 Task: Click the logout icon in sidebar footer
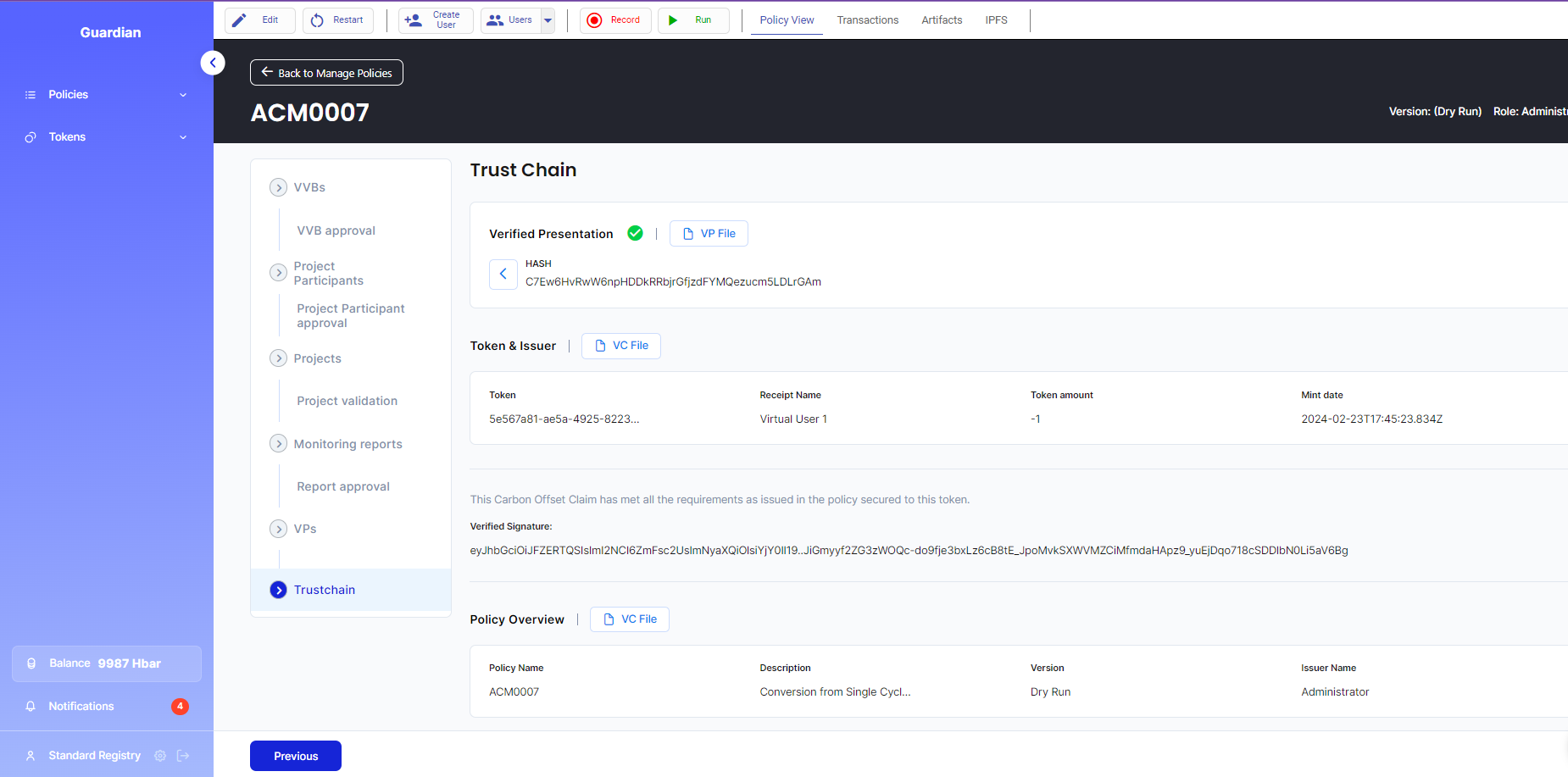(183, 756)
